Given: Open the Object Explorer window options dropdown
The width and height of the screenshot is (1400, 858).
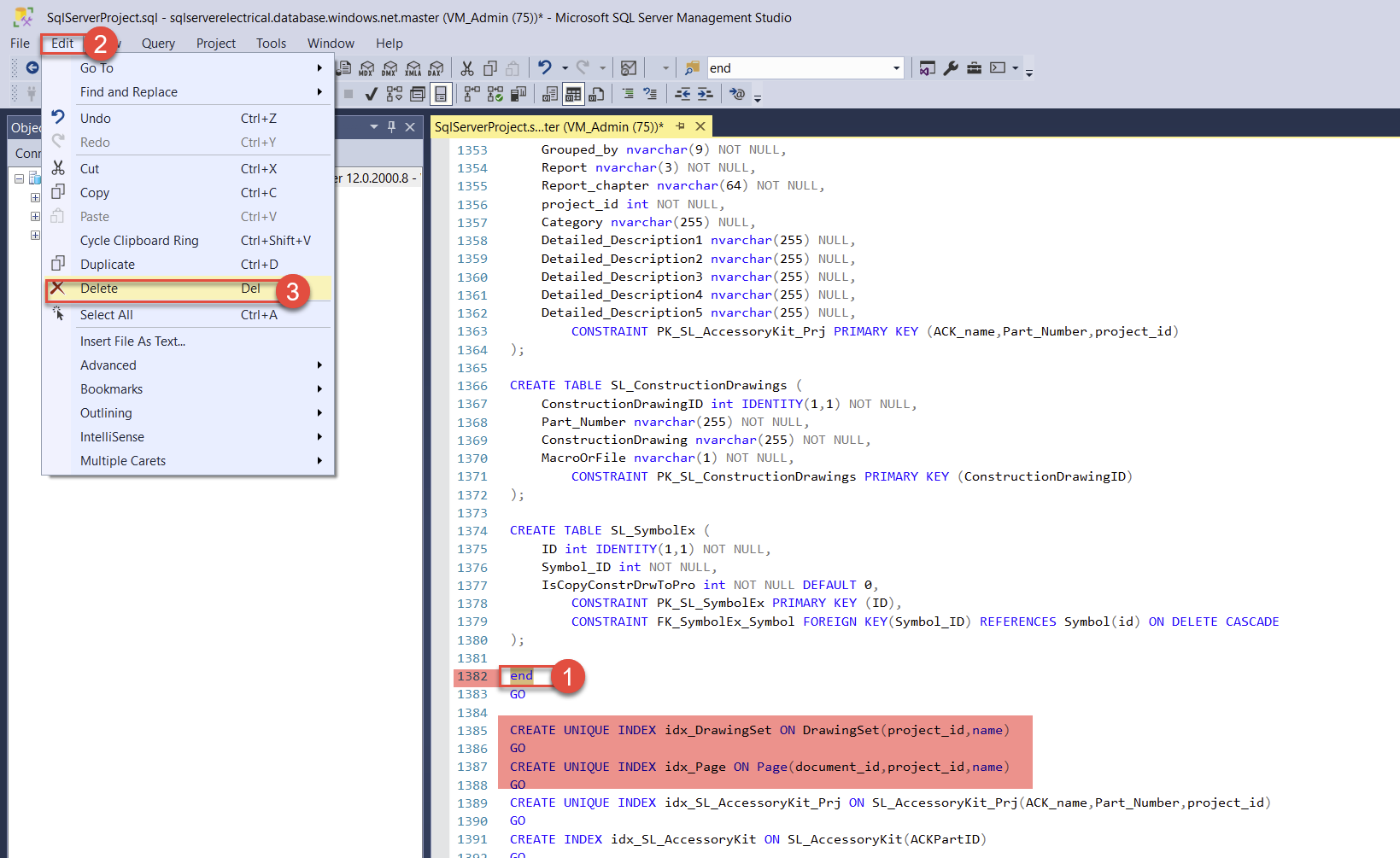Looking at the screenshot, I should [373, 126].
